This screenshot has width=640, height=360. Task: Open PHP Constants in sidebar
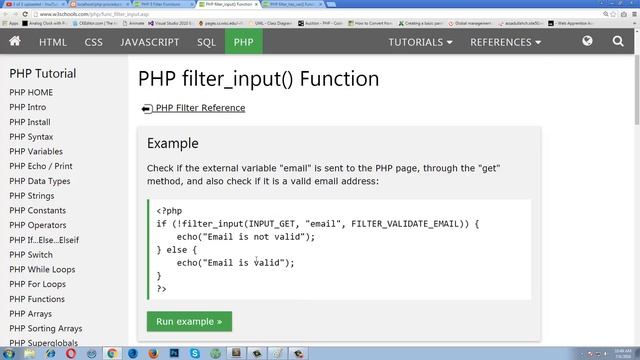38,211
